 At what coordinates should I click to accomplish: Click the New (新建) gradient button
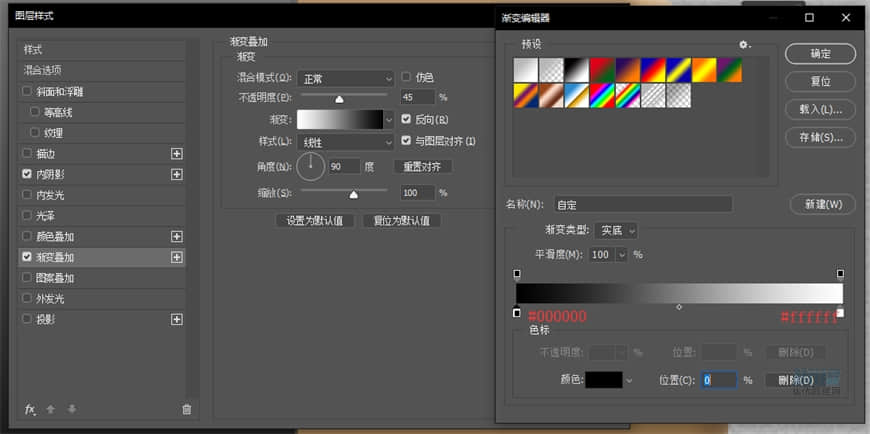(823, 204)
